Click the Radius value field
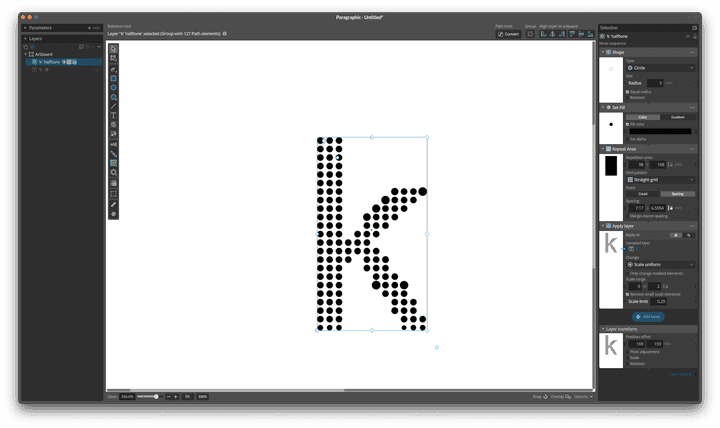 tap(655, 83)
